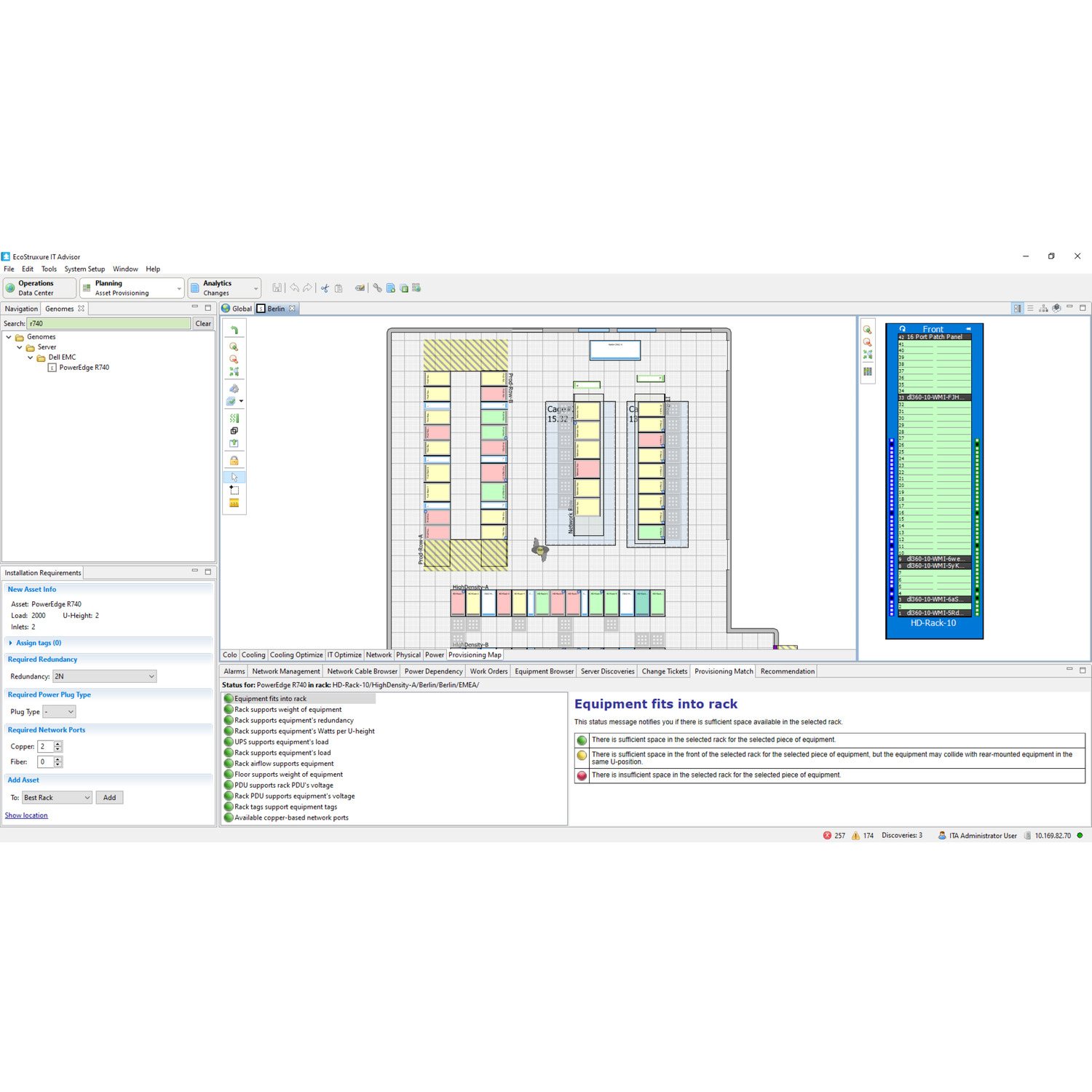Open the Work Orders tab
Screen dimensions: 1092x1092
click(x=488, y=671)
